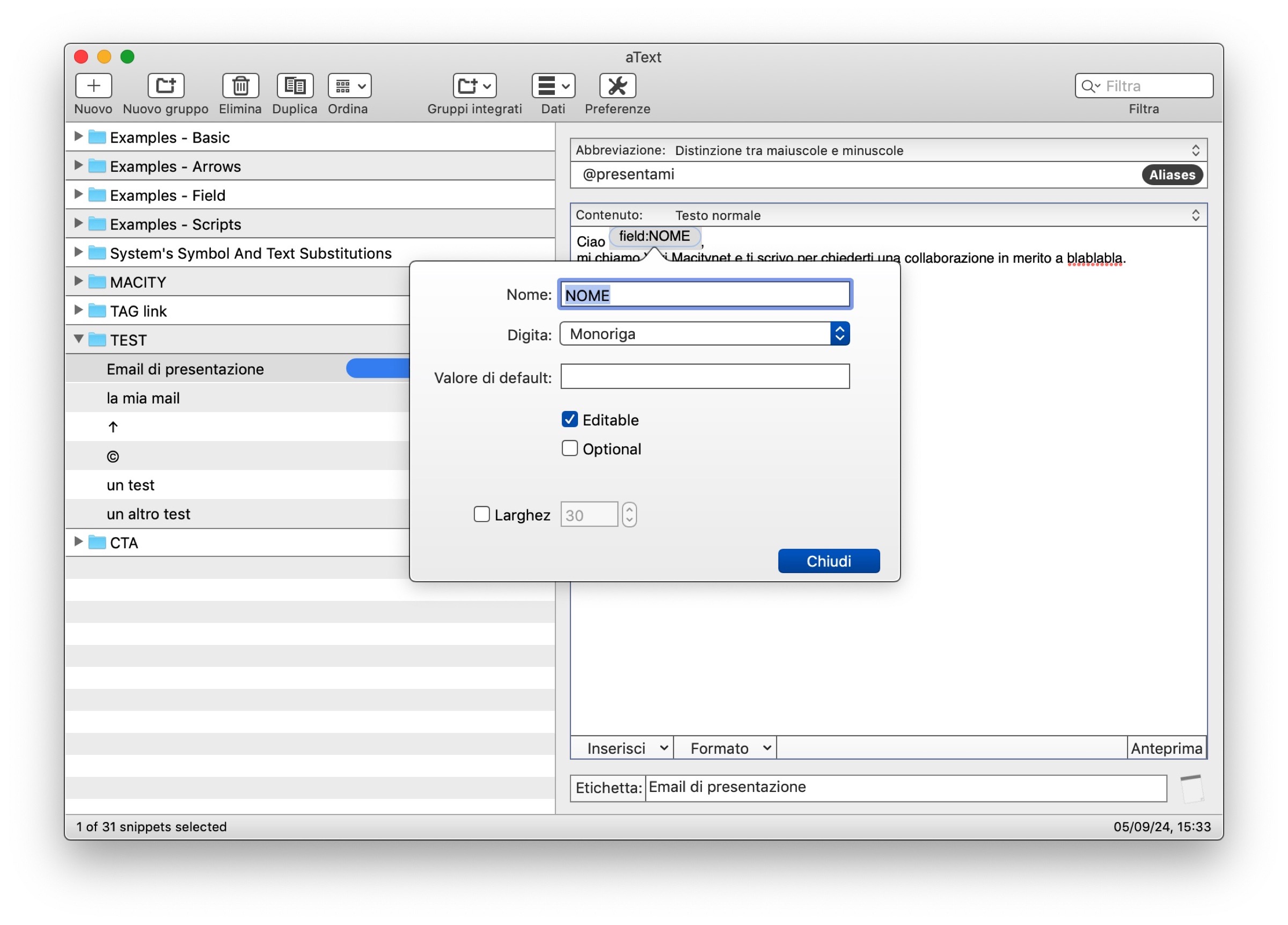Tick the Larghez width checkbox
Screen dimensions: 1288x925
(481, 514)
